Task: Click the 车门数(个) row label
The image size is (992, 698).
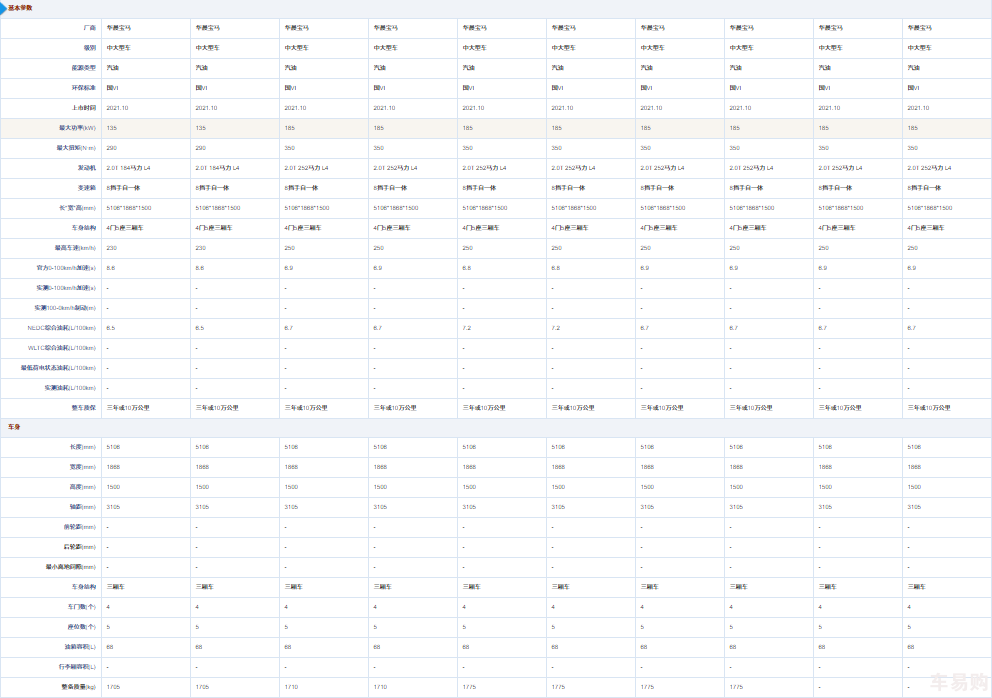Action: click(82, 608)
